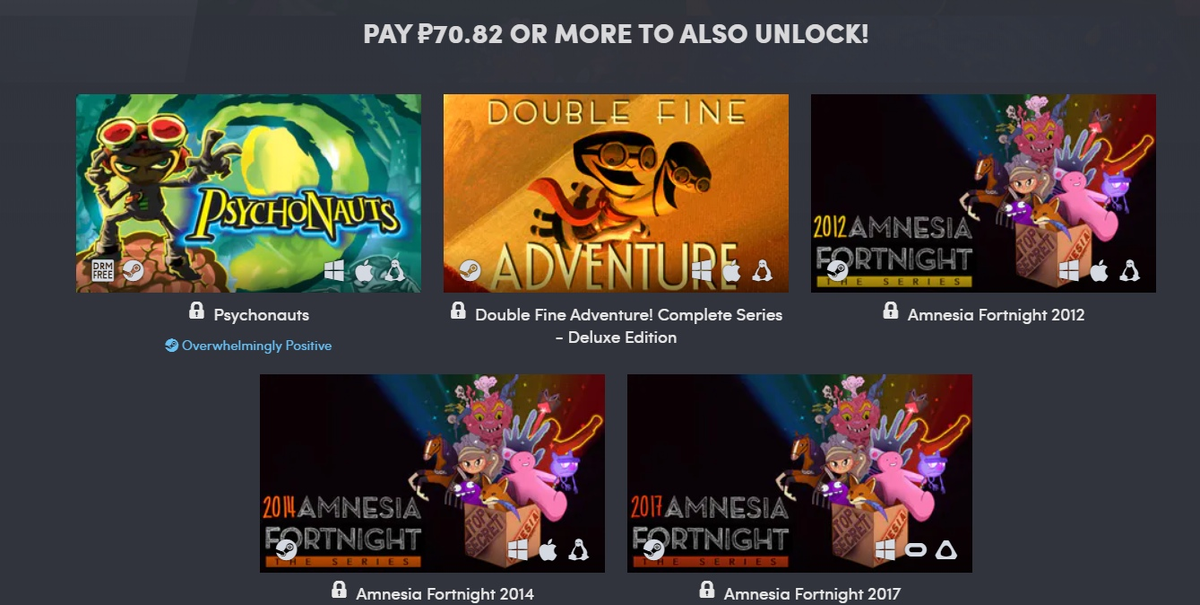Click Steam icon on Amnesia Fortnight 2012
This screenshot has width=1200, height=605.
837,270
